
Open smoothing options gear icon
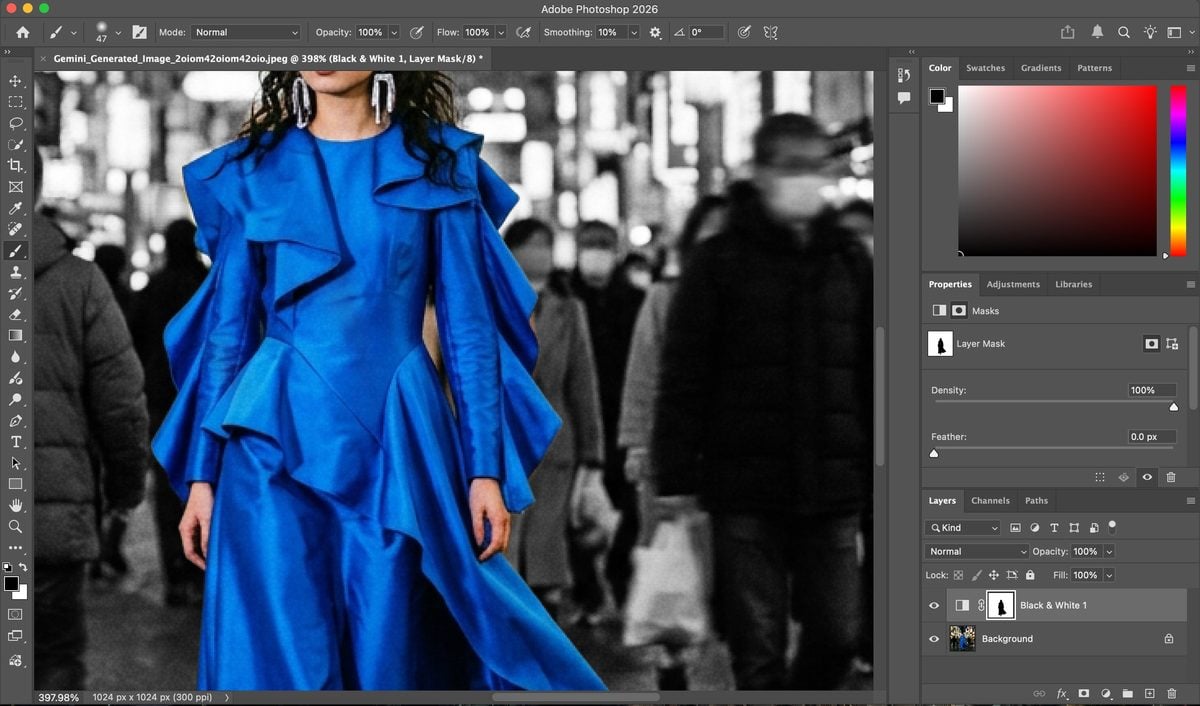click(x=655, y=32)
